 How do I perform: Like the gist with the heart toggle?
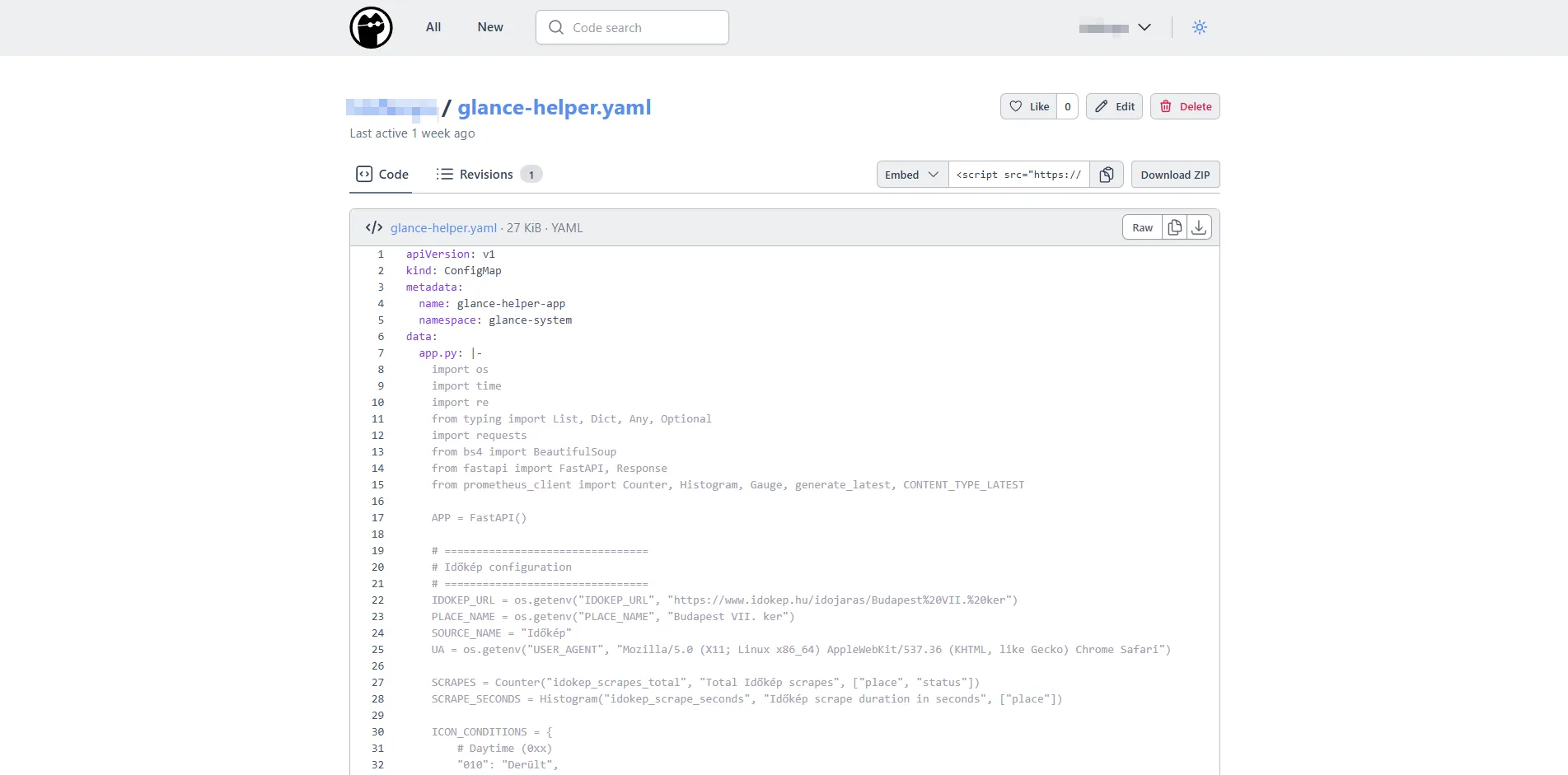click(x=1031, y=106)
